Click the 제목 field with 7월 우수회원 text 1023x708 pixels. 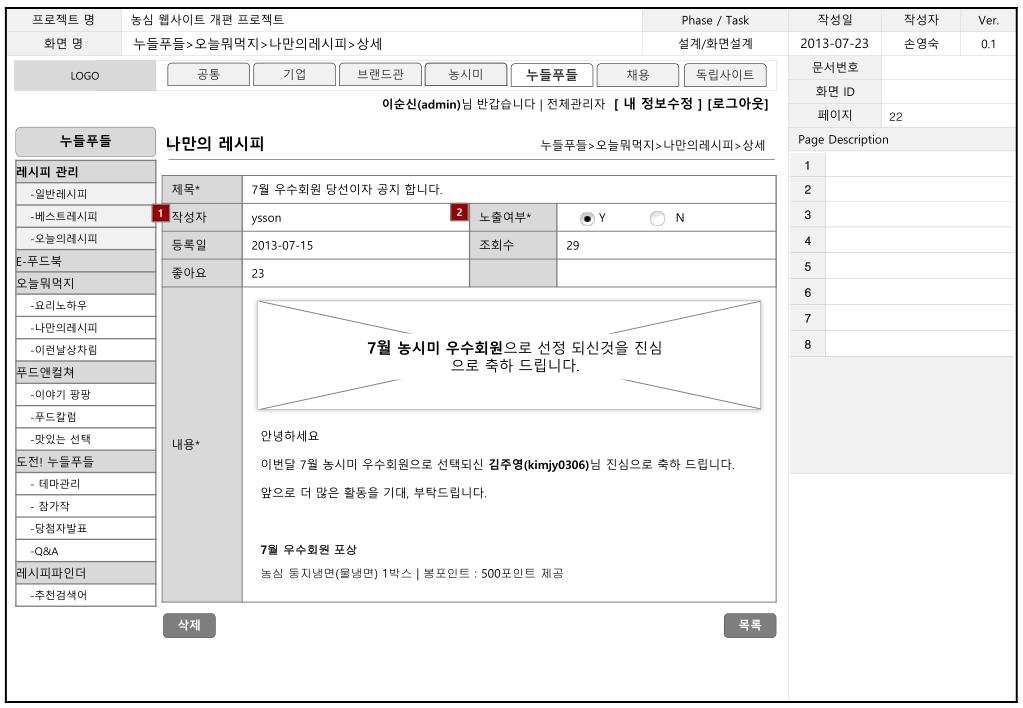[509, 189]
